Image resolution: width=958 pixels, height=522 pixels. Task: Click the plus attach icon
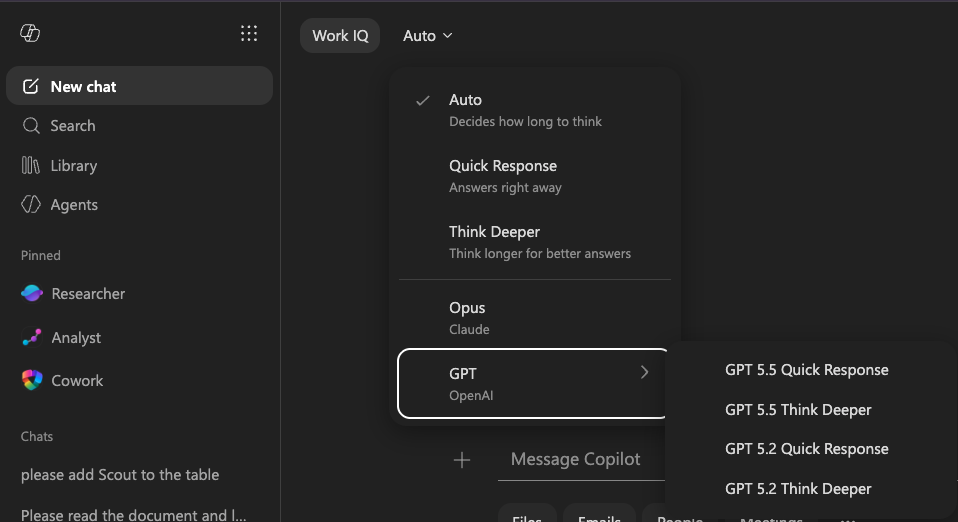click(x=462, y=460)
